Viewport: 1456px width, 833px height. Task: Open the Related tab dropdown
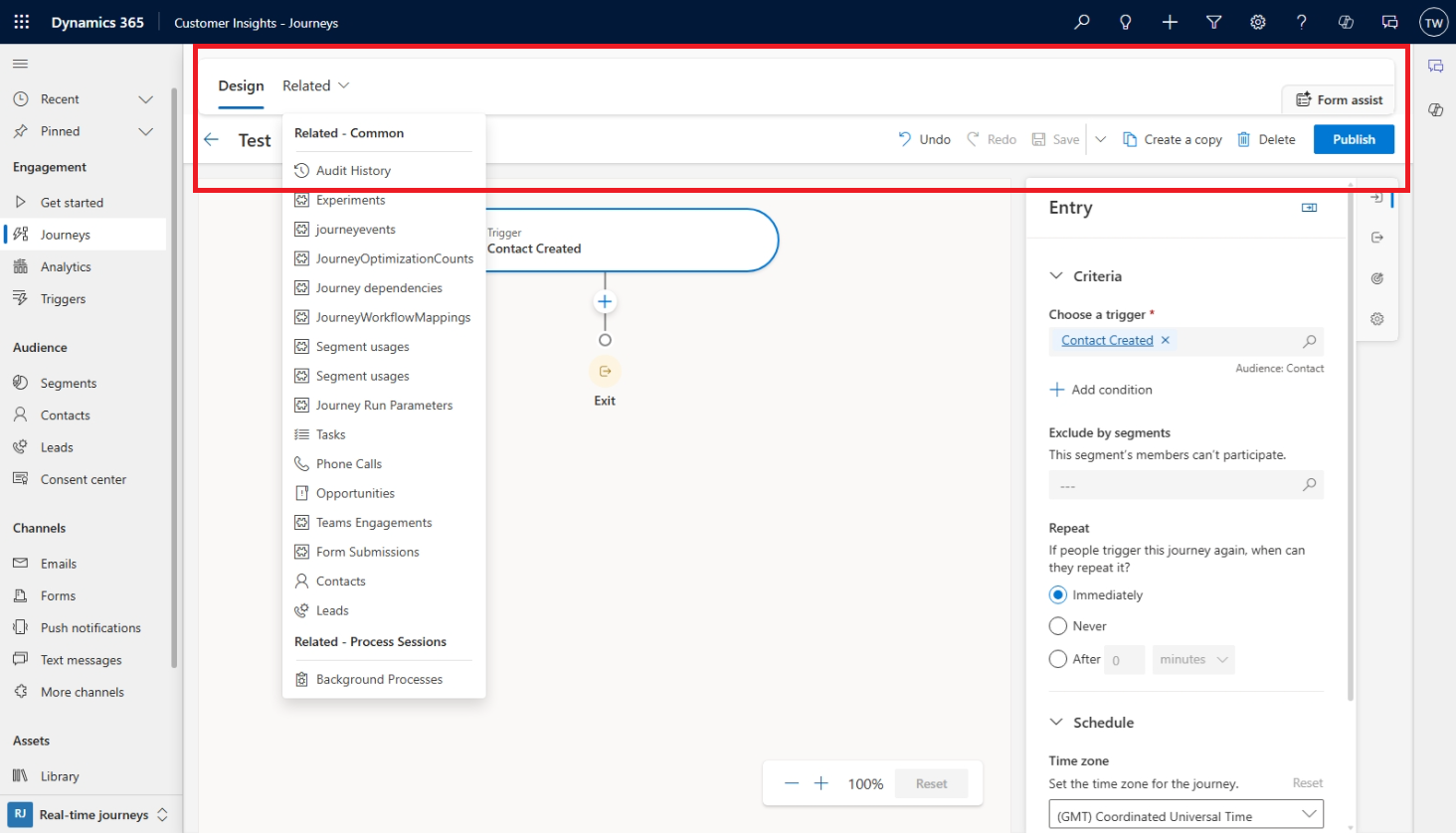[x=315, y=85]
